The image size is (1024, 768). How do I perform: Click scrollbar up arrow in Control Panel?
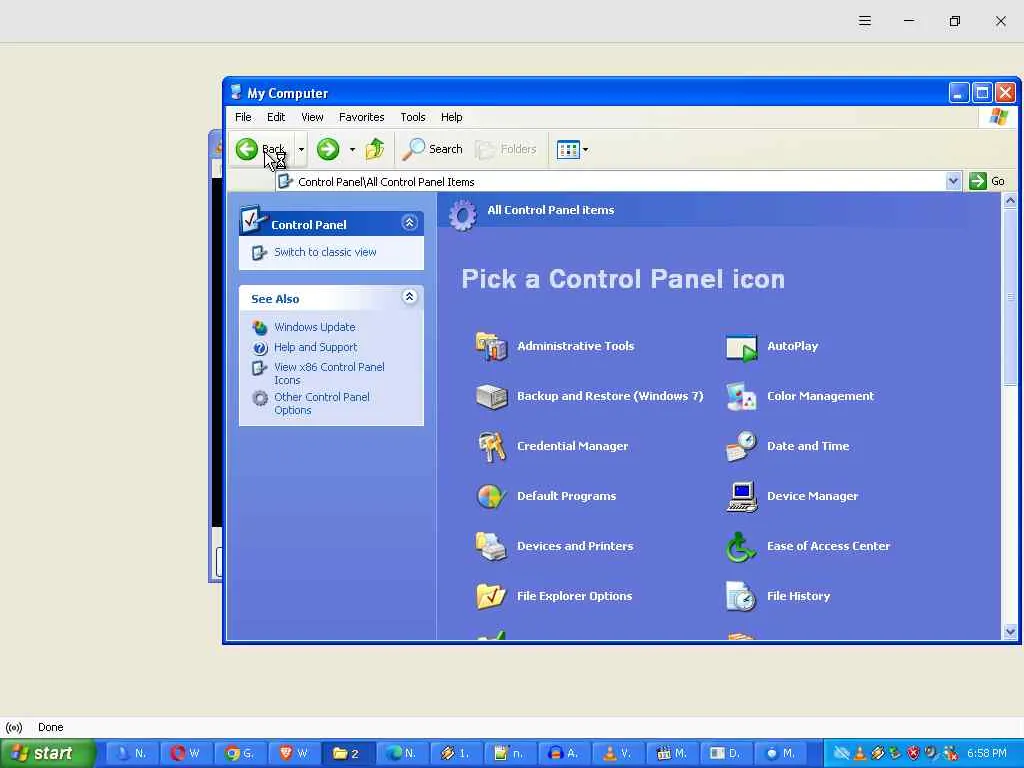tap(1010, 200)
